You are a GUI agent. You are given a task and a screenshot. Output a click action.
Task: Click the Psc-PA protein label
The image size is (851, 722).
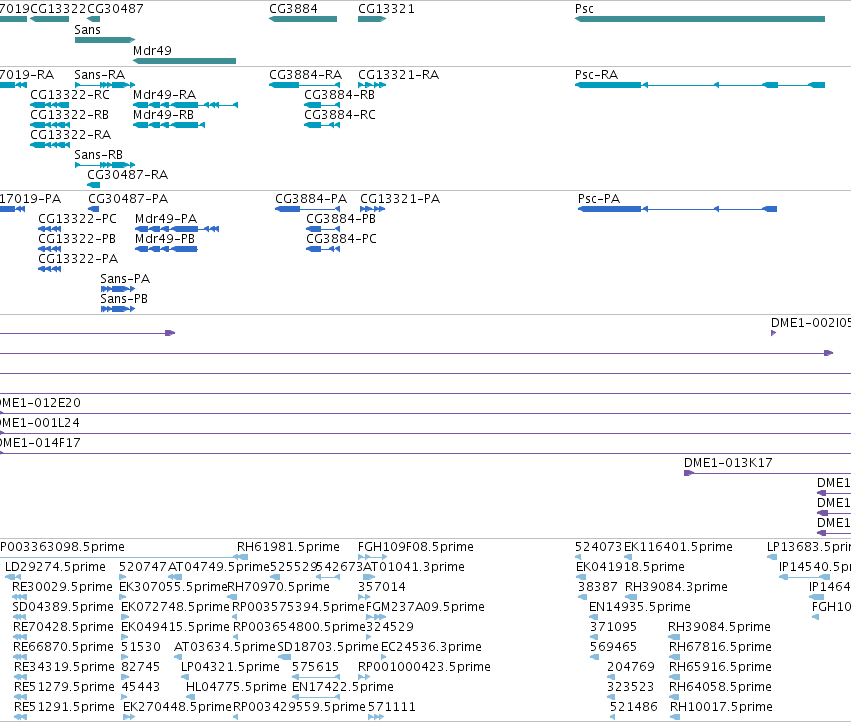tap(599, 199)
